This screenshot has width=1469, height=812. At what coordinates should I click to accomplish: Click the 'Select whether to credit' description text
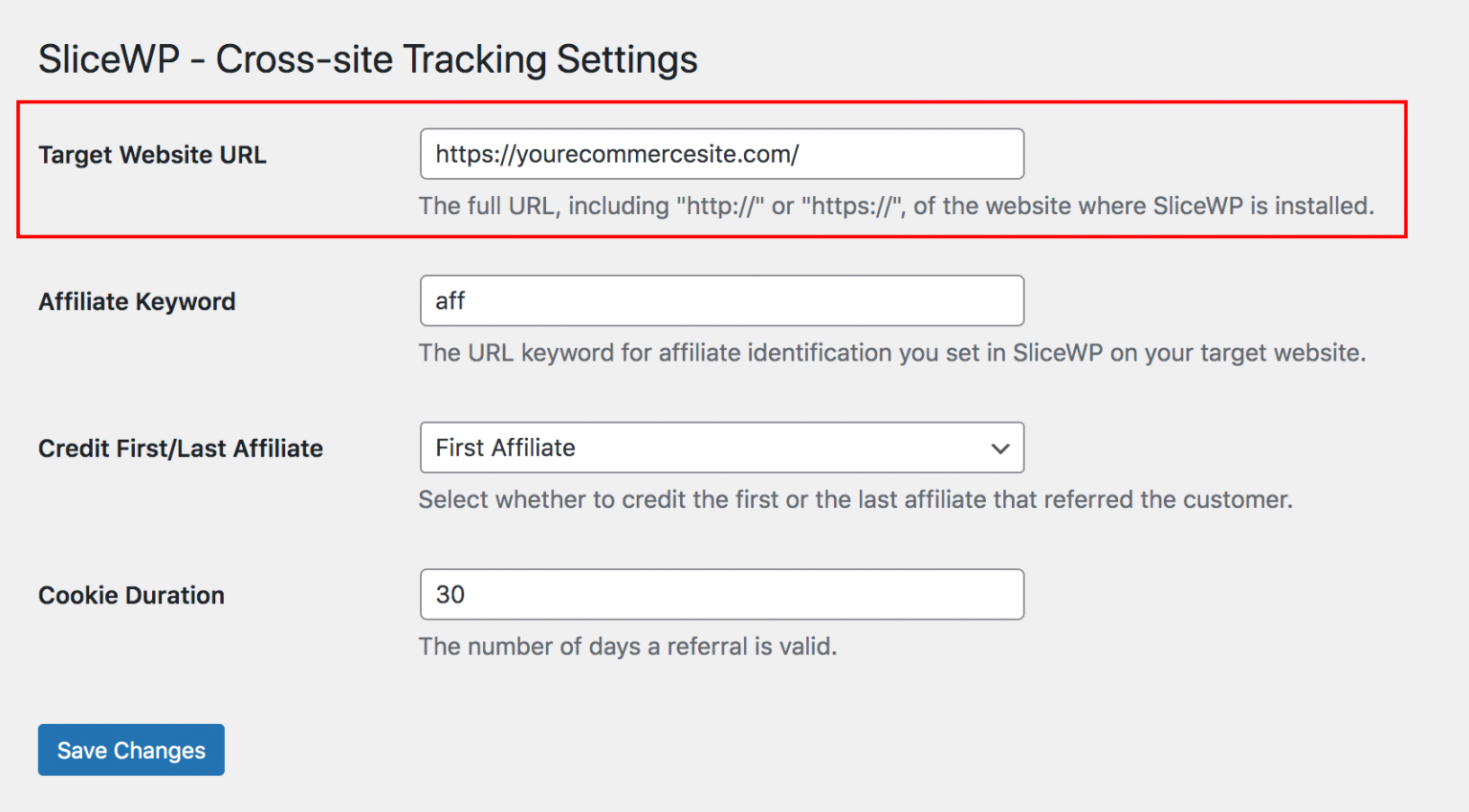(x=855, y=499)
